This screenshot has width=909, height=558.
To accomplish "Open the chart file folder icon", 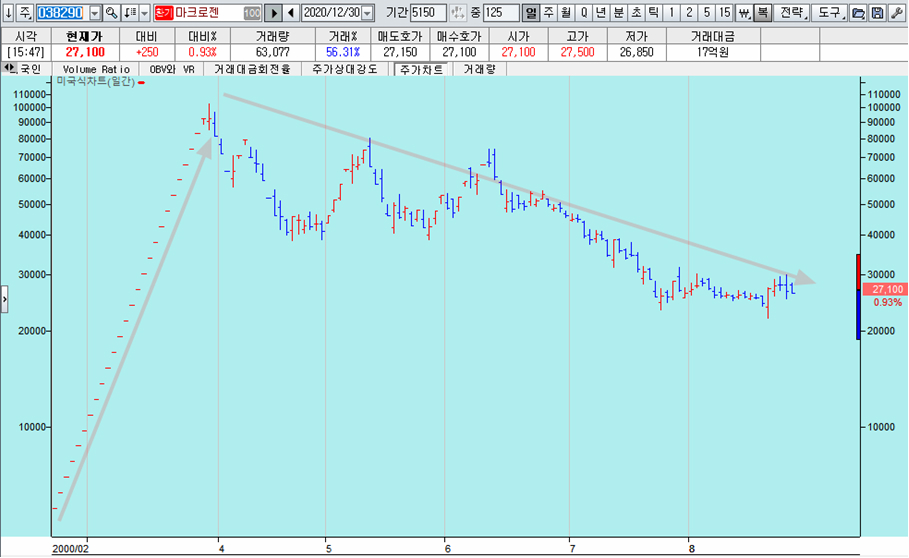I will click(857, 13).
